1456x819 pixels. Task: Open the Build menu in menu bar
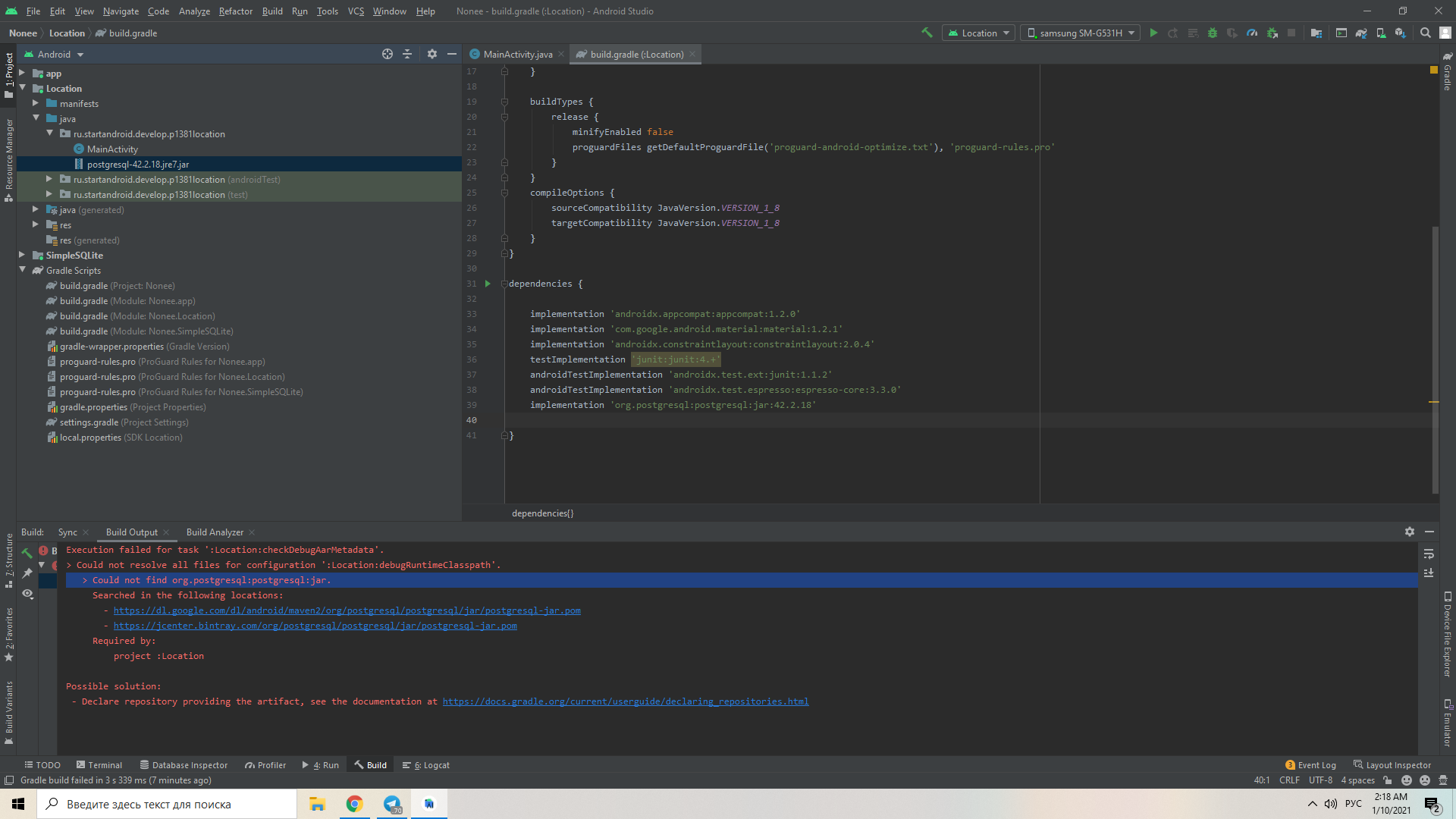272,11
